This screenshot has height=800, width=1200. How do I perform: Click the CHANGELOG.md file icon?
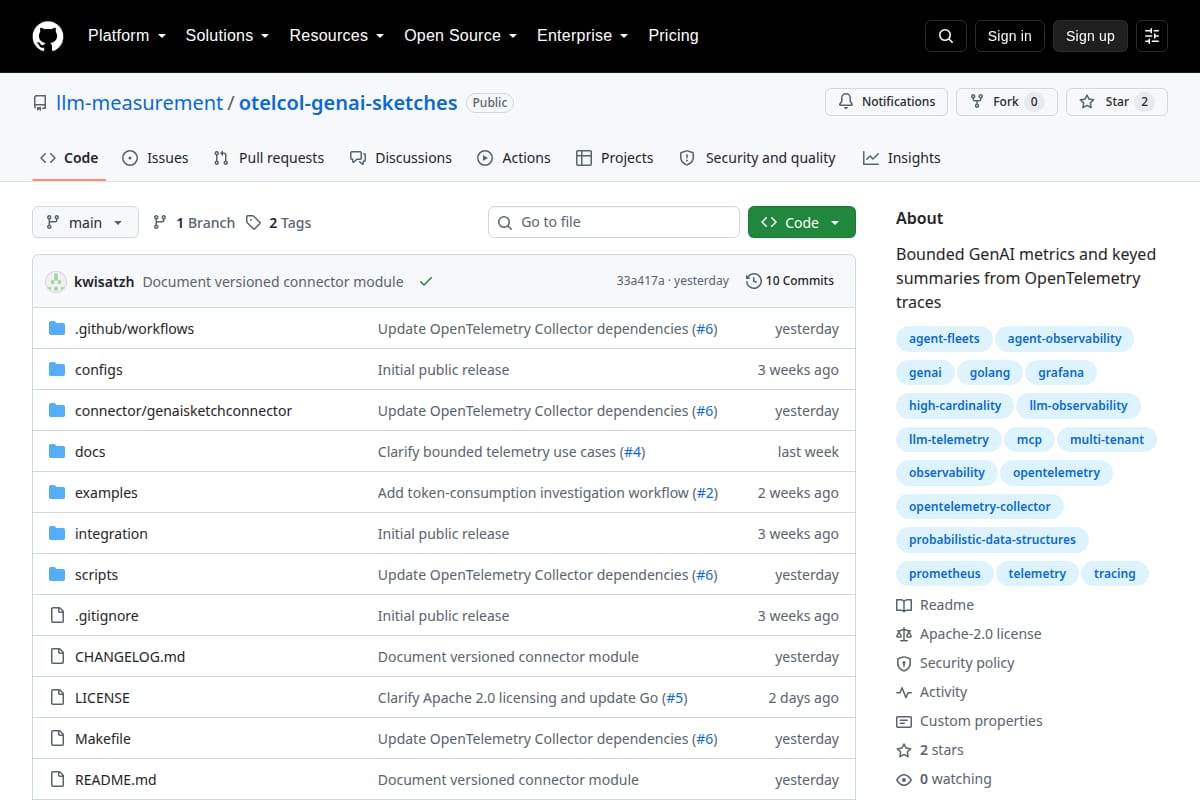coord(57,657)
